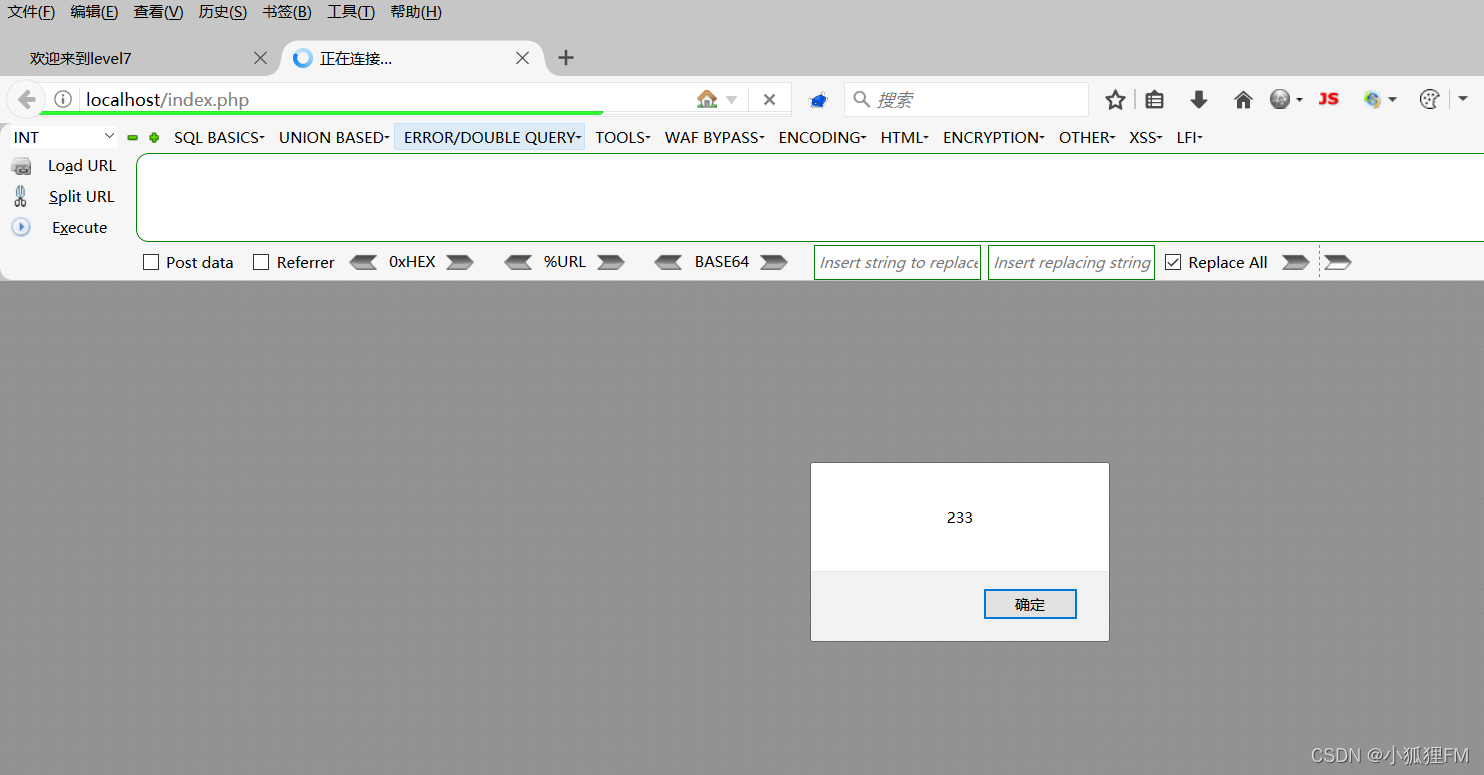This screenshot has height=775, width=1484.
Task: Select the 正在连接... tab
Action: pos(412,58)
